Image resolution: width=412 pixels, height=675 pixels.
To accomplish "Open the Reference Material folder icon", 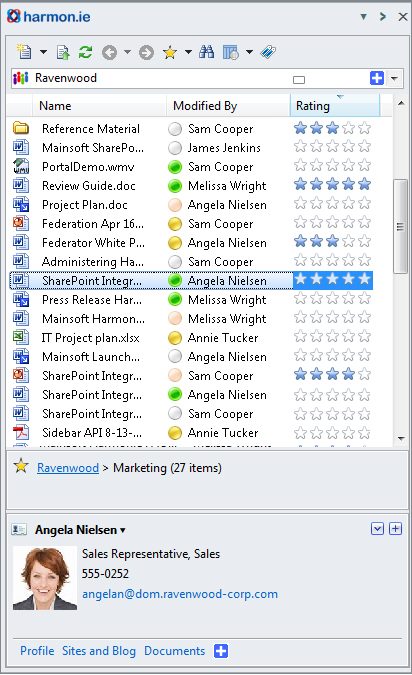I will point(21,128).
